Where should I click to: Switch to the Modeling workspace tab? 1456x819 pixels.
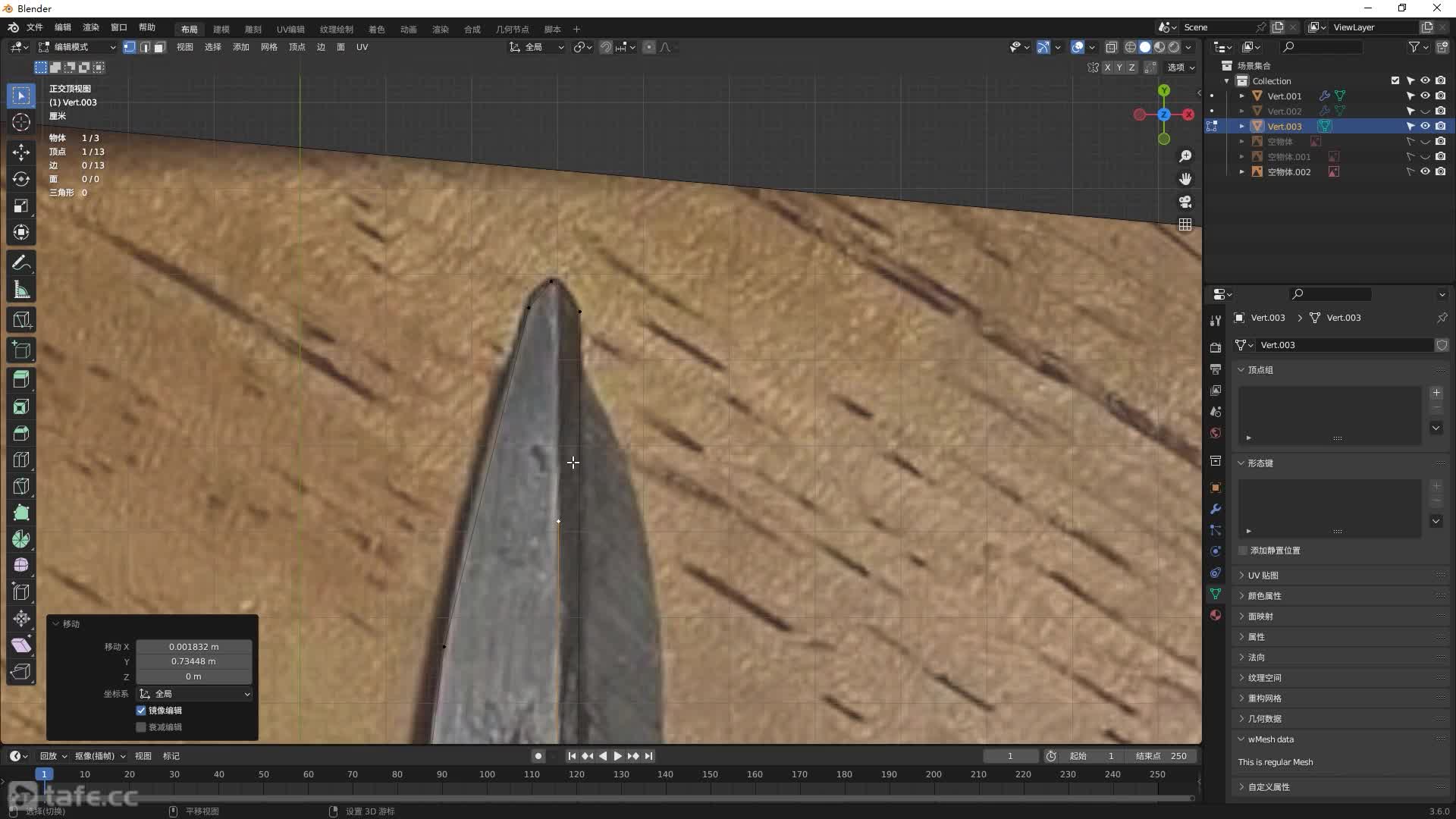(221, 29)
